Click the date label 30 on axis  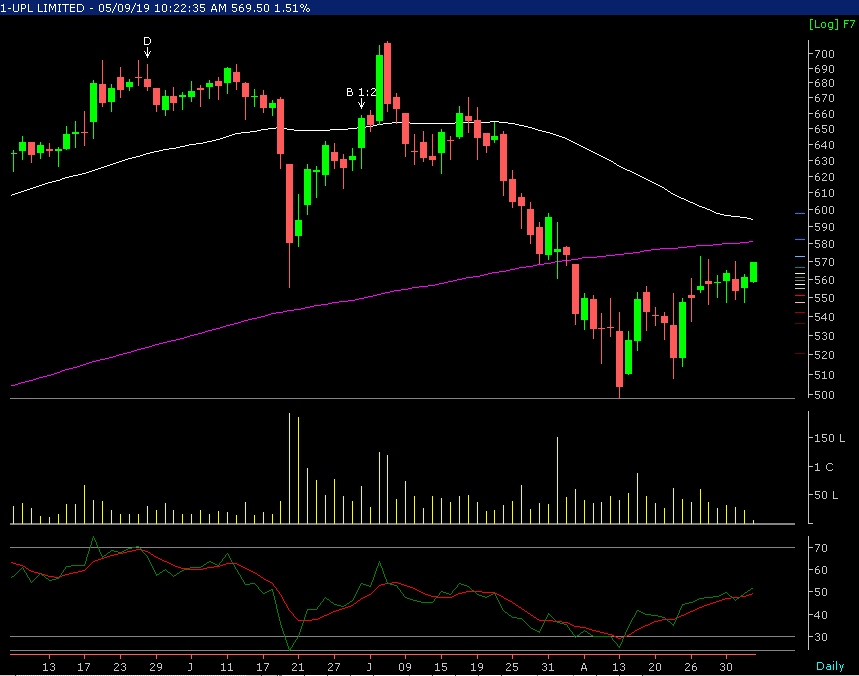(x=726, y=667)
